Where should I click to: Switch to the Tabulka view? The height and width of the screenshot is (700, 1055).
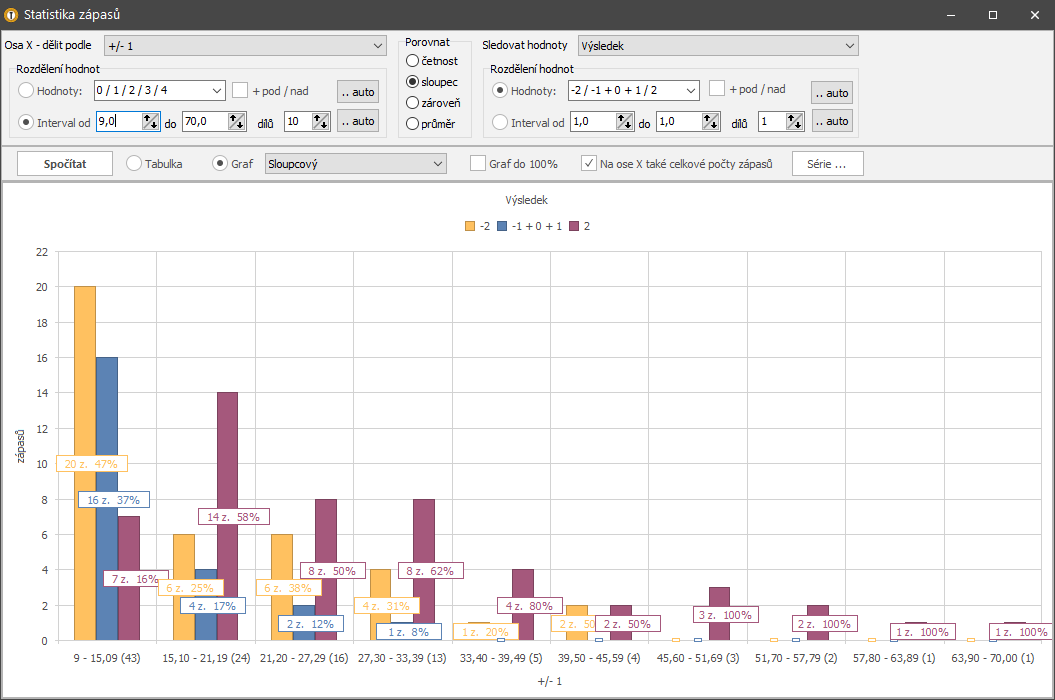tap(134, 164)
